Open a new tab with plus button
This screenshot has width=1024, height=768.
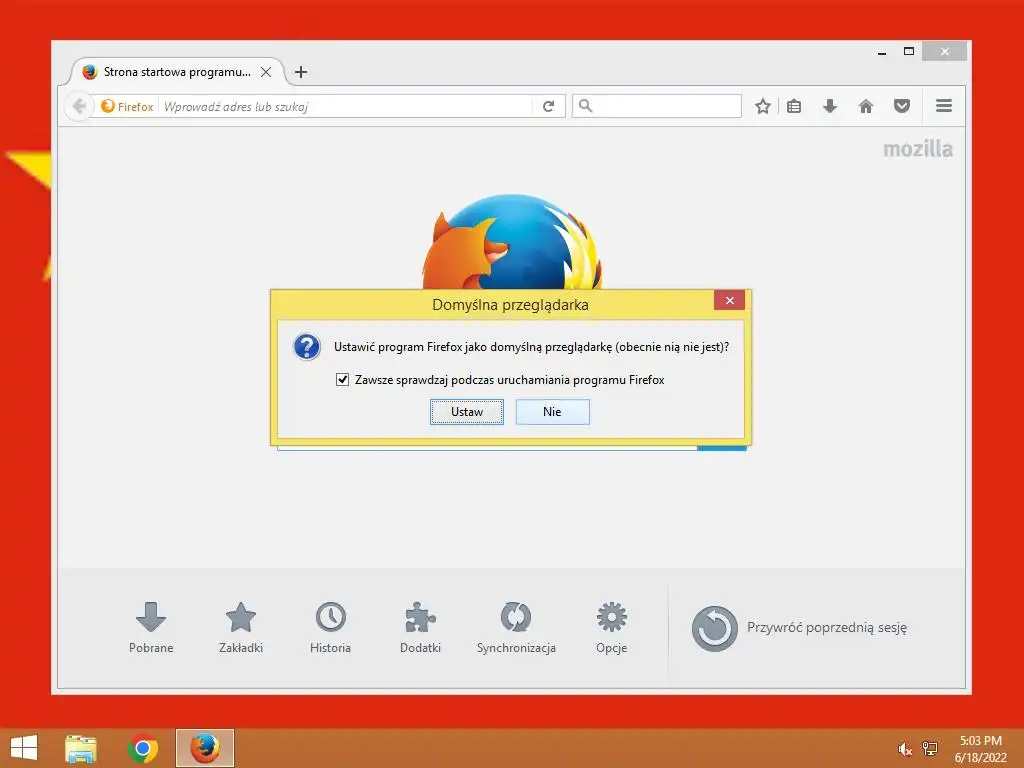[300, 72]
